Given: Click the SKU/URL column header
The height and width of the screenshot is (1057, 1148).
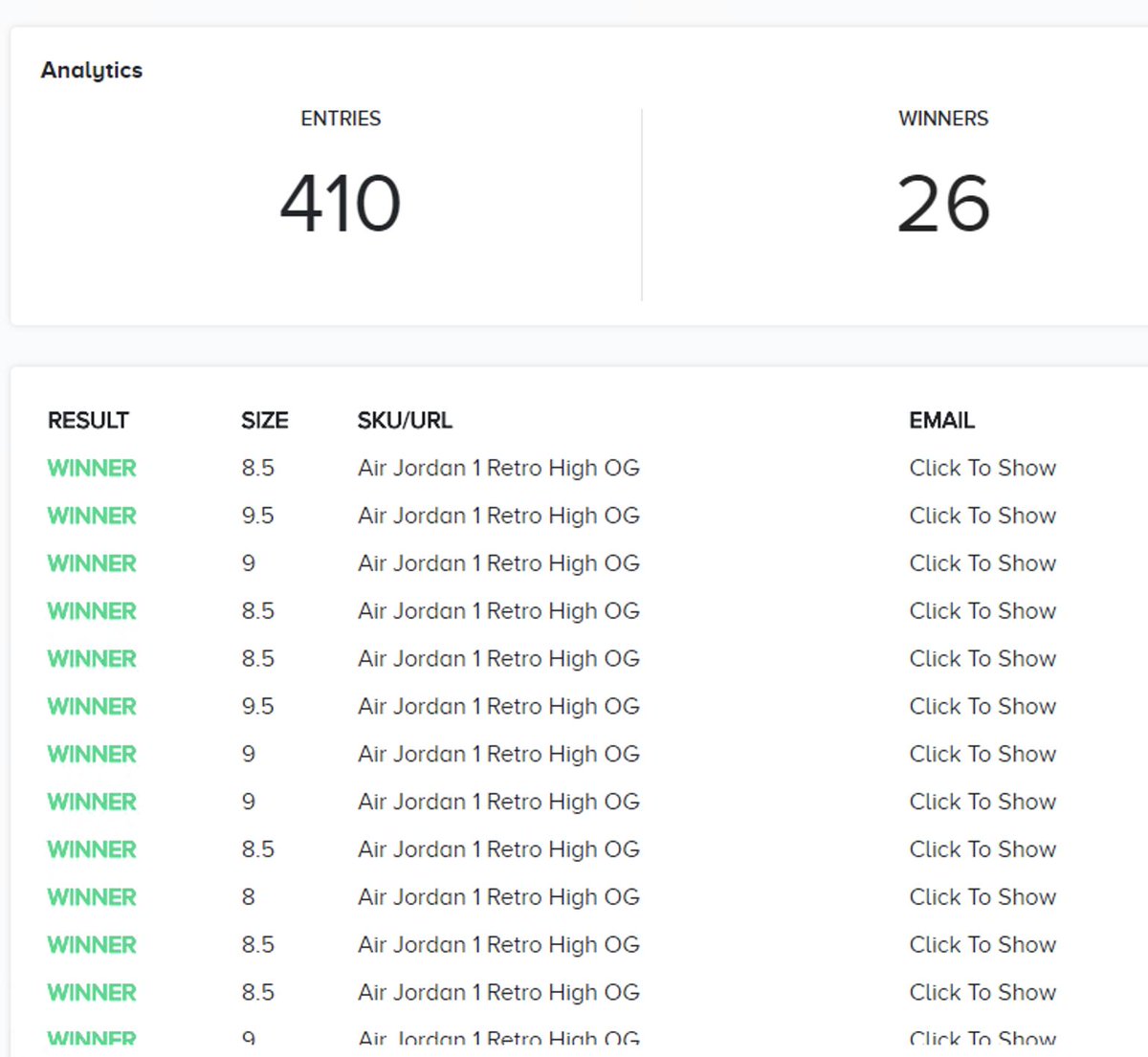Looking at the screenshot, I should click(405, 421).
